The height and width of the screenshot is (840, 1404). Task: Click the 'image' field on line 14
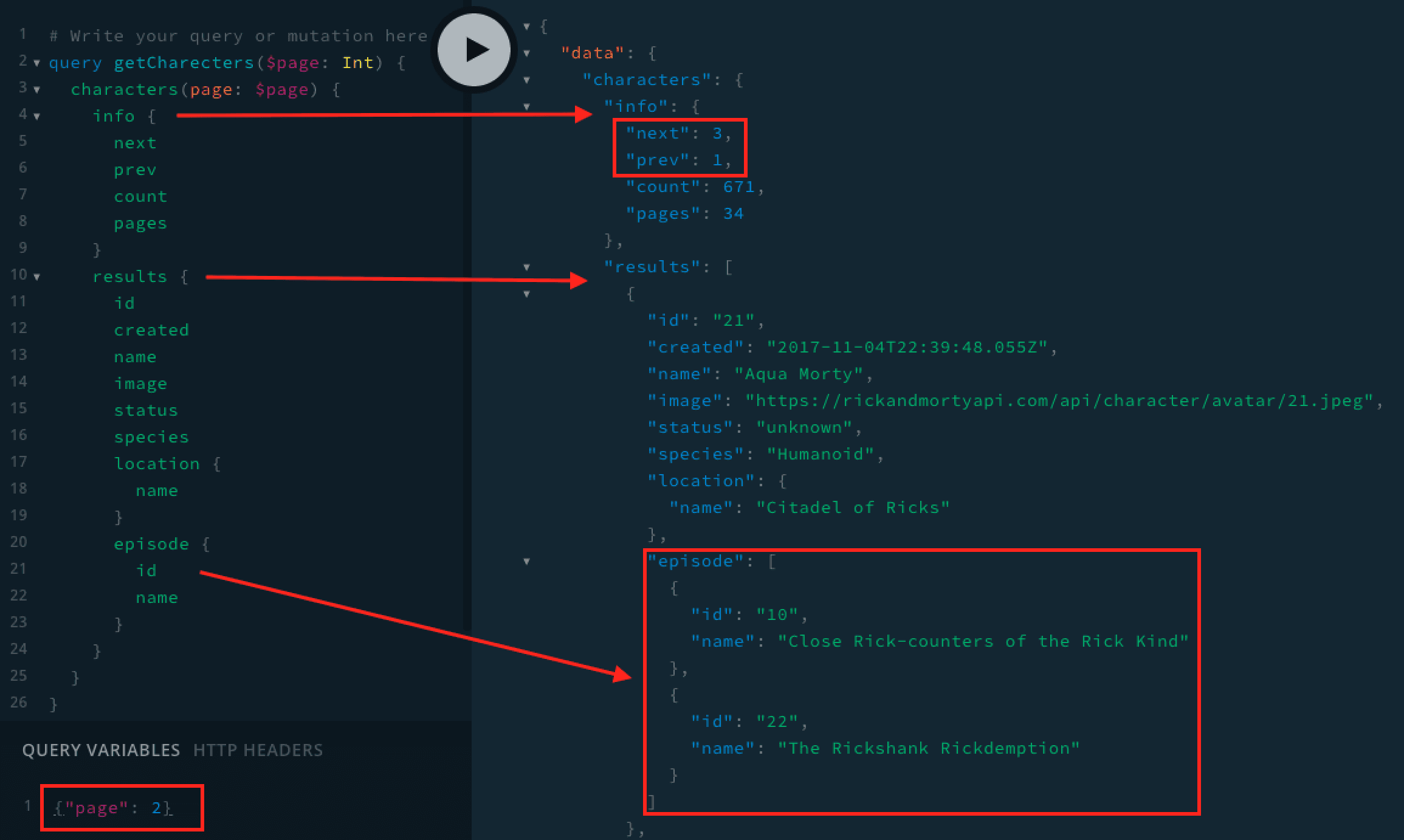[140, 384]
